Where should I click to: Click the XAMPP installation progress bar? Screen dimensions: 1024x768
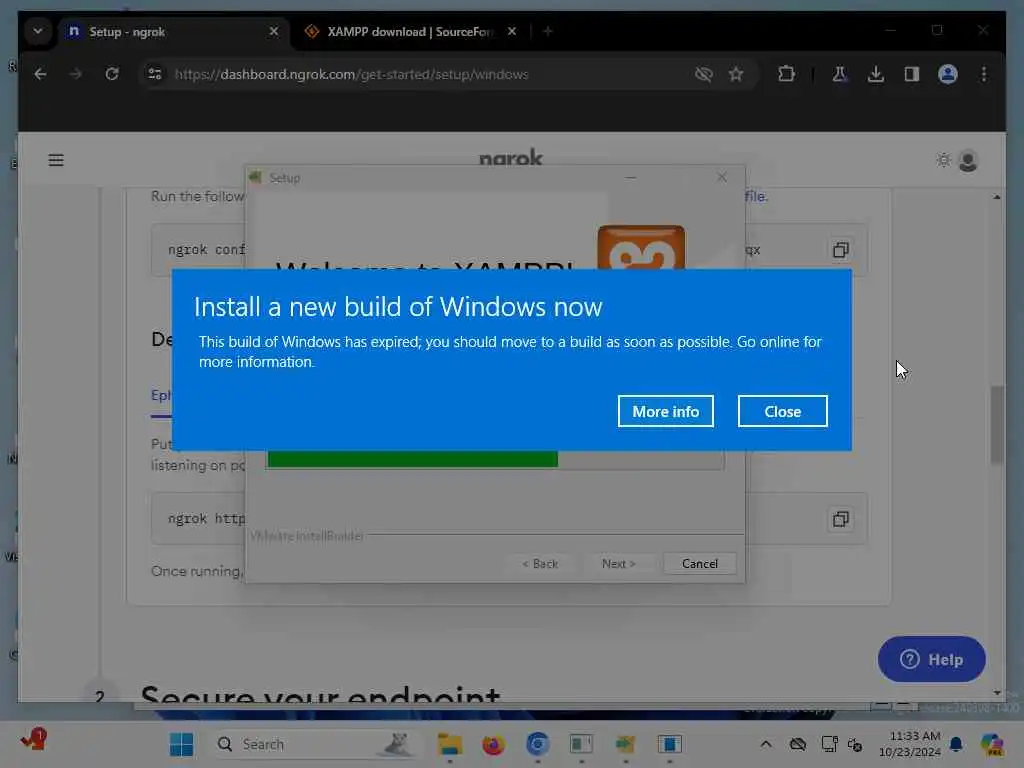click(x=495, y=459)
